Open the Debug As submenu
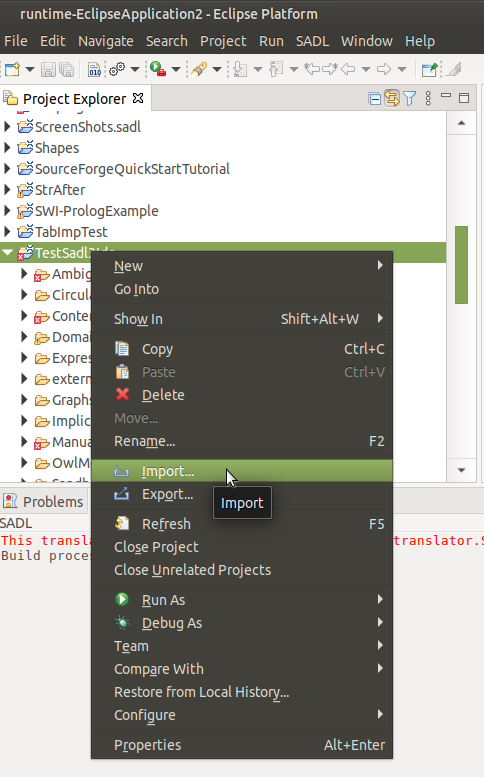Viewport: 484px width, 777px height. click(242, 623)
